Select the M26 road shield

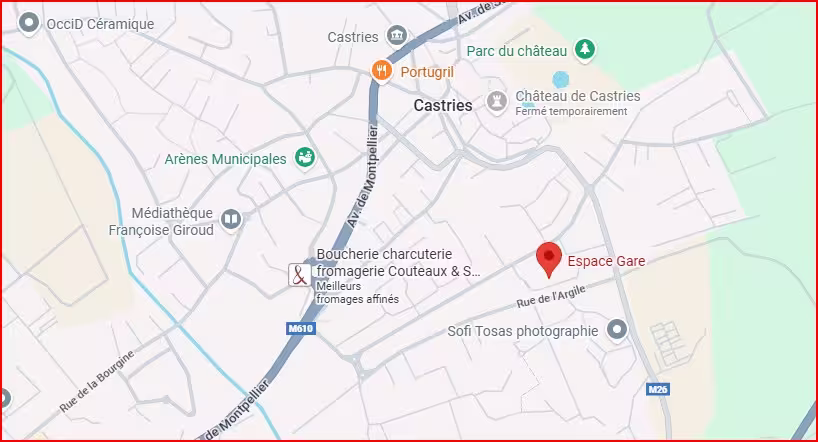pos(657,389)
